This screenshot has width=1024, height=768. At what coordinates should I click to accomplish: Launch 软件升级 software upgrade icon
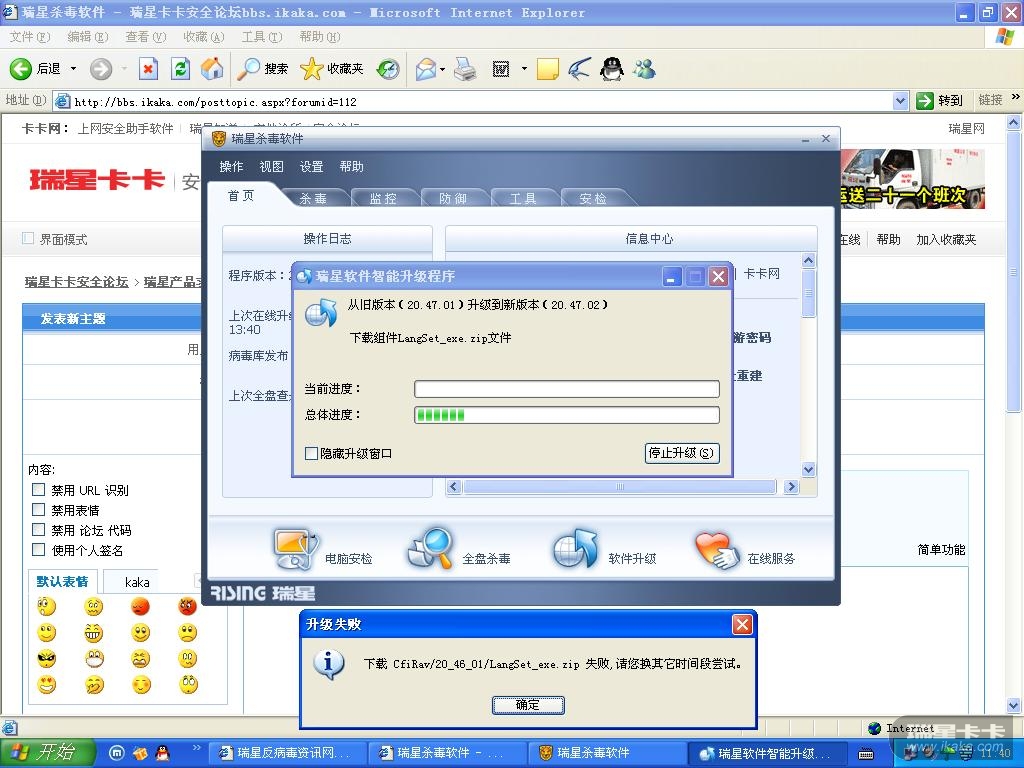[x=575, y=549]
